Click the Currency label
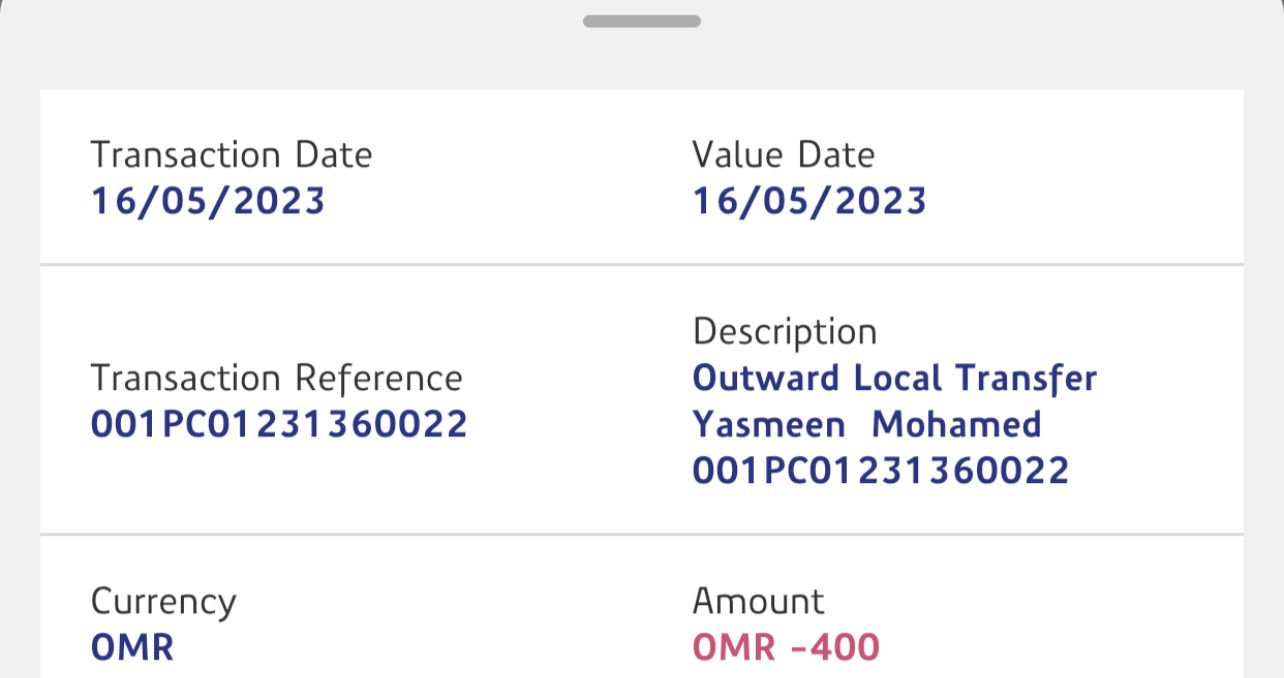Viewport: 1284px width, 678px height. coord(163,602)
